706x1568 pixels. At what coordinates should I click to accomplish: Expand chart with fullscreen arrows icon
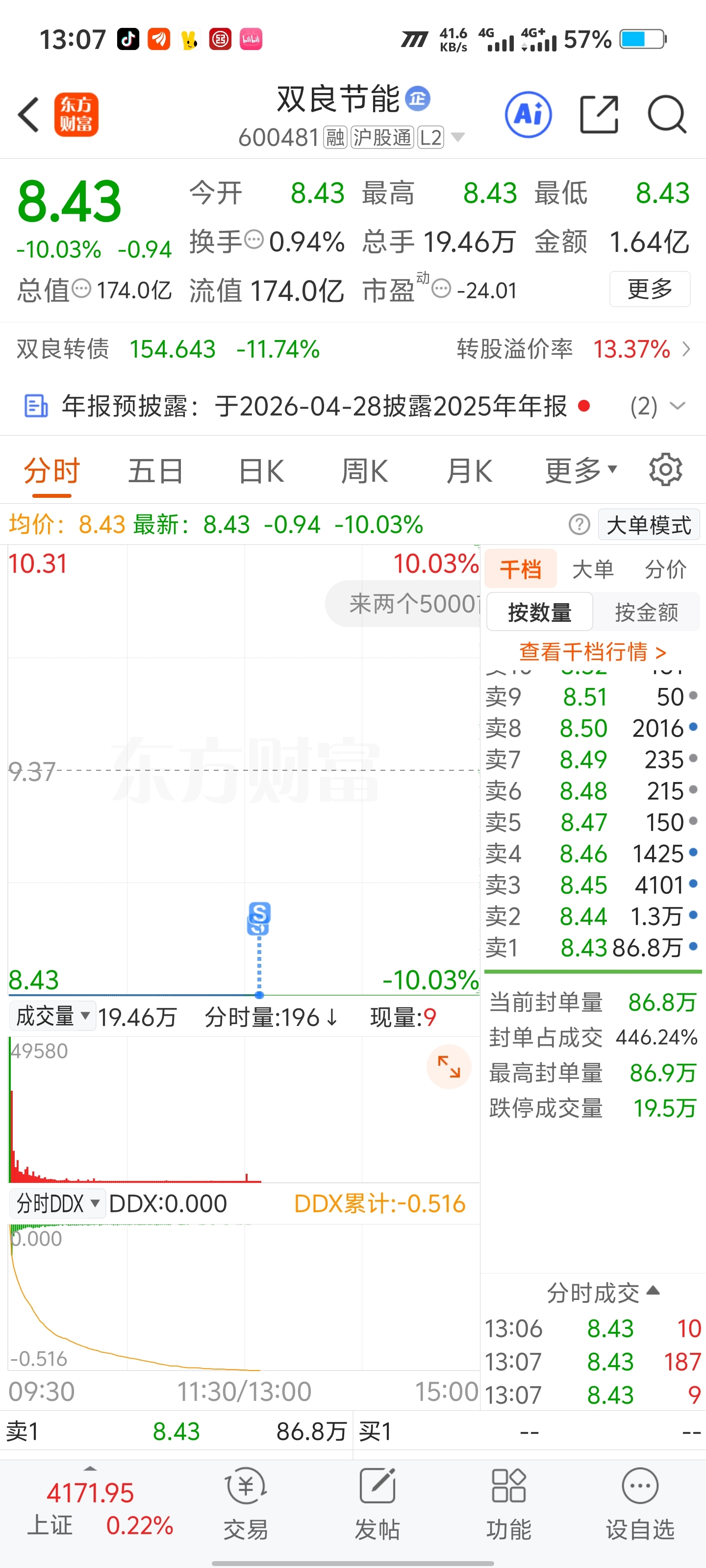tap(449, 1067)
